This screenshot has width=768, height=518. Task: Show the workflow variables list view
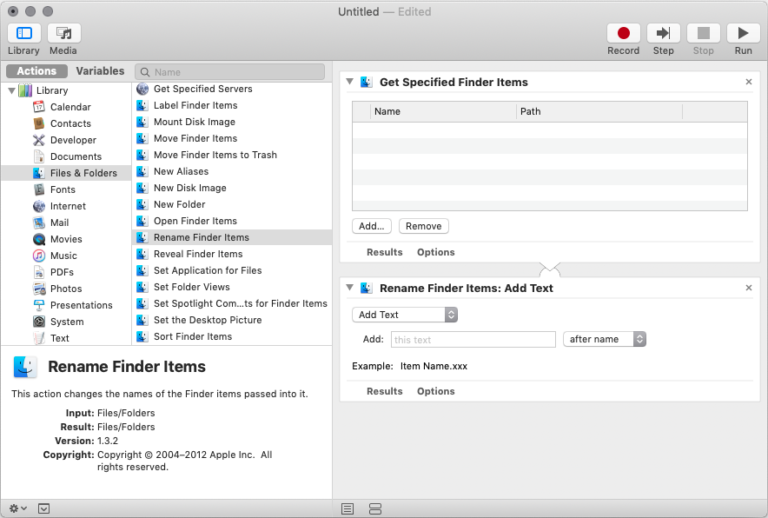[375, 509]
